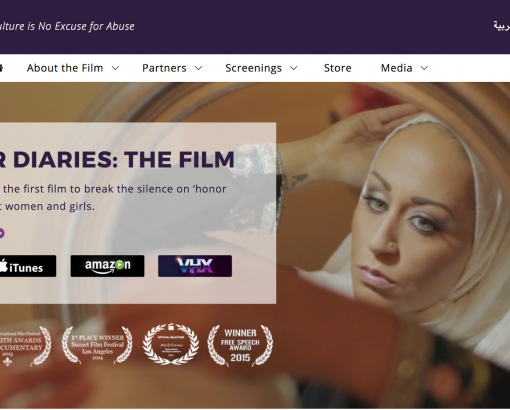Viewport: 510px width, 410px height.
Task: Open the Amazon badge link
Action: point(107,266)
